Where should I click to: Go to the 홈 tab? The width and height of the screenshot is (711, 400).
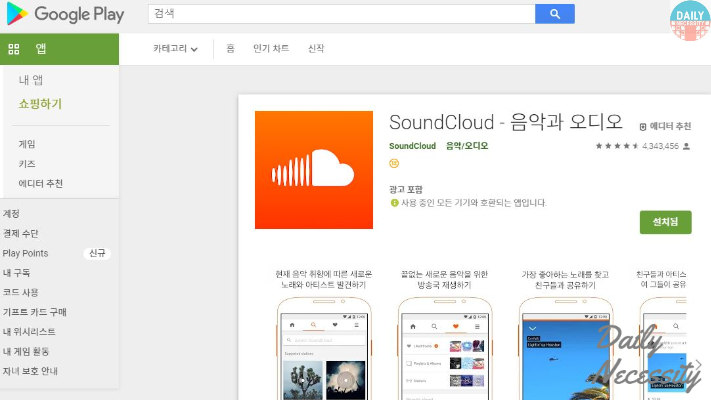pyautogui.click(x=230, y=49)
